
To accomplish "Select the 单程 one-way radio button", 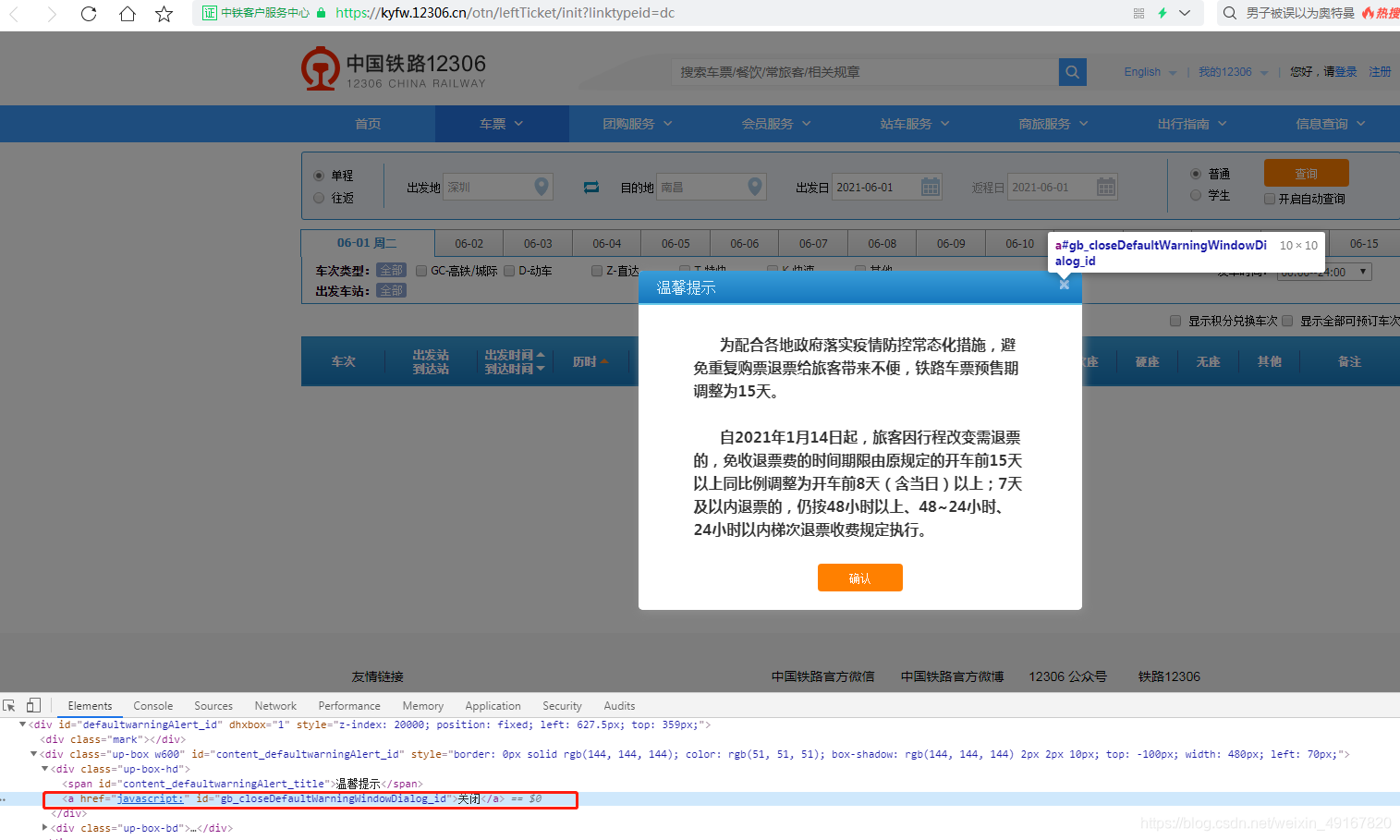I will (x=319, y=176).
